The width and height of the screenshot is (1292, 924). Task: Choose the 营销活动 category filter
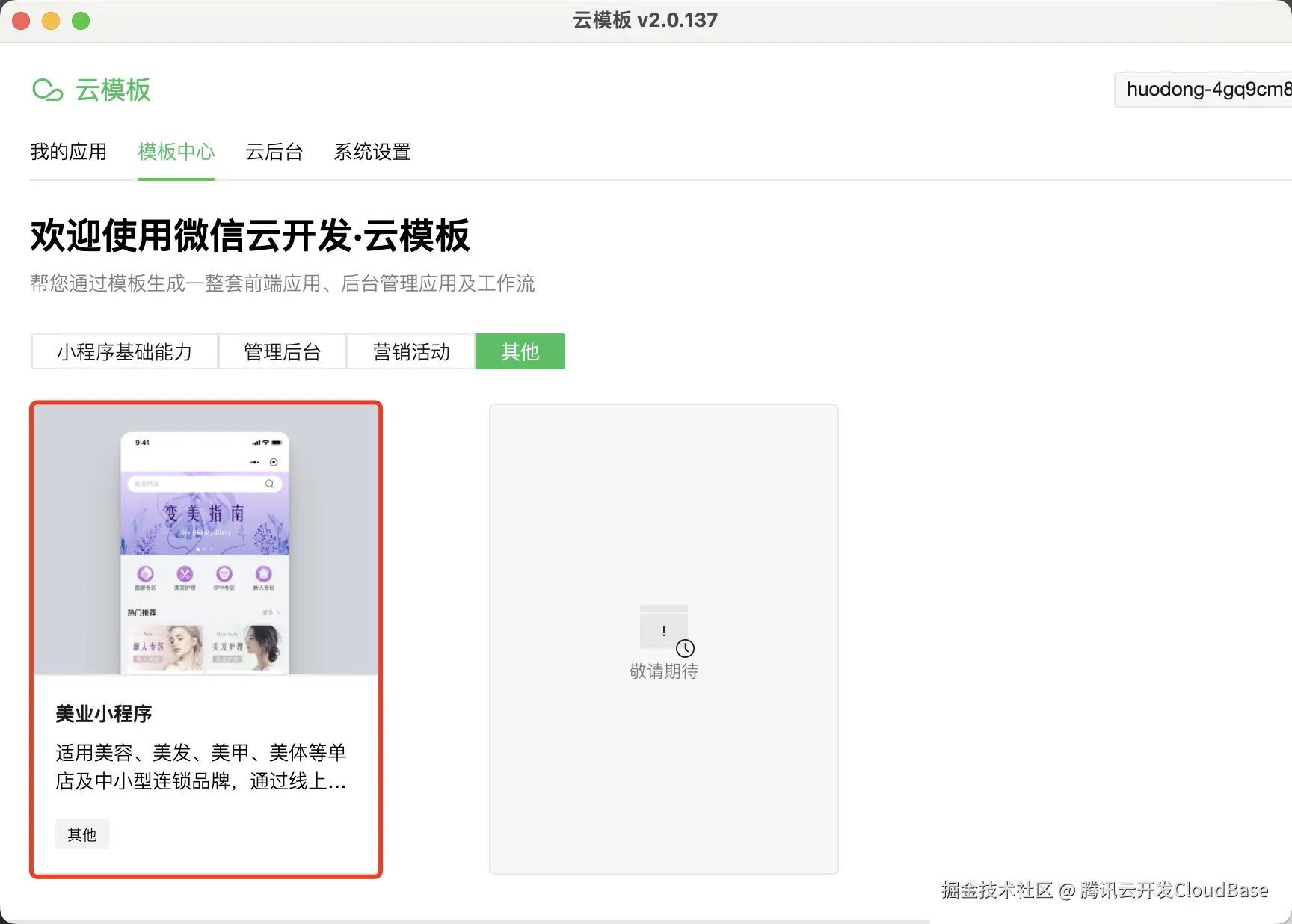[x=411, y=351]
